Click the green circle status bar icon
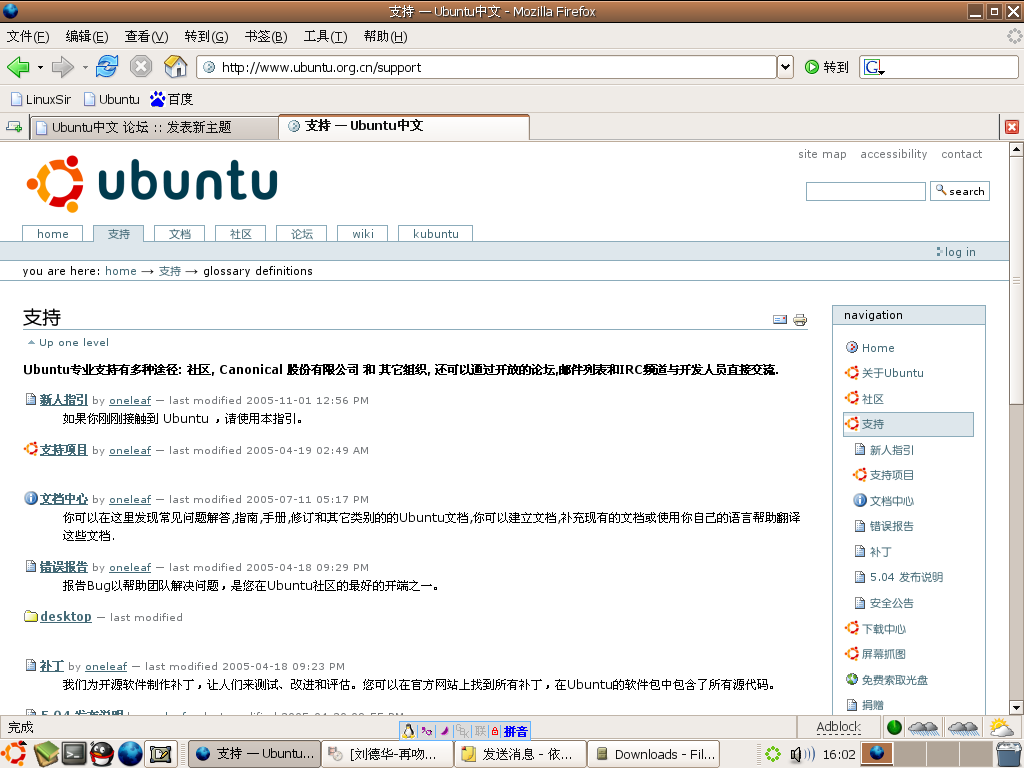 [895, 727]
